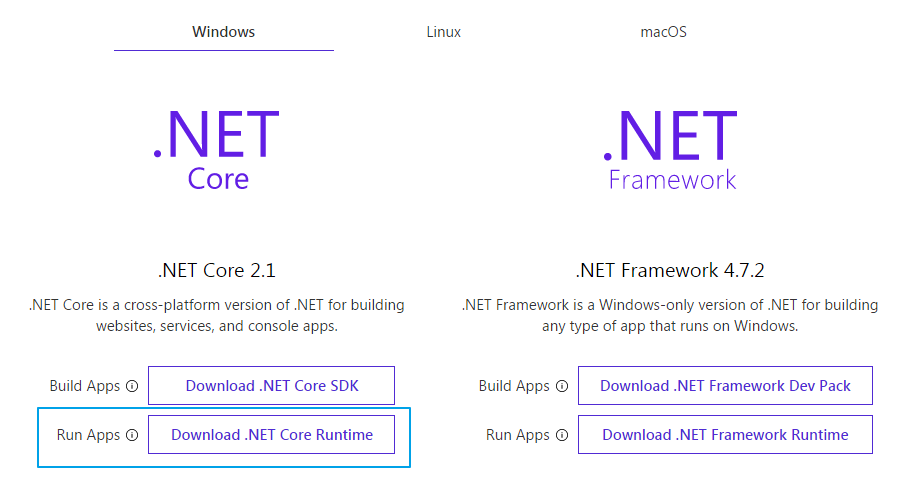Image resolution: width=906 pixels, height=492 pixels.
Task: Click the .NET Framework logo
Action: [671, 148]
